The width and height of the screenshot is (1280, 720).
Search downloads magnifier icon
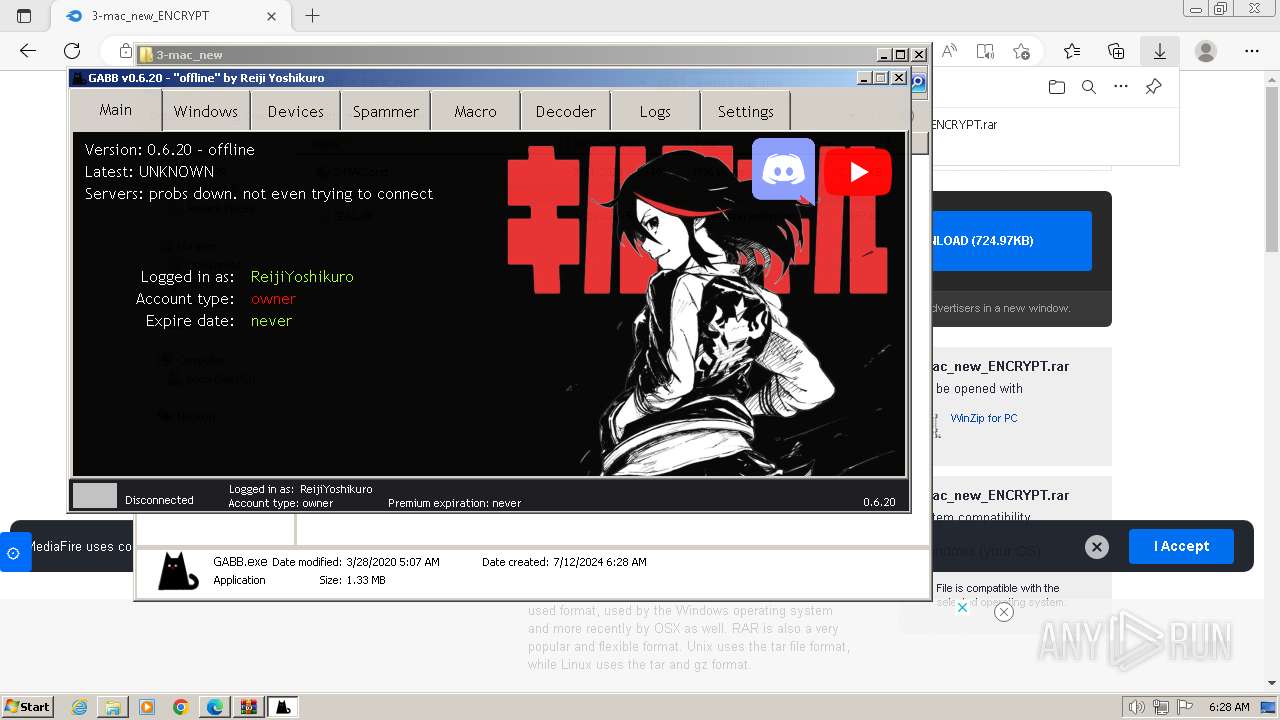[1089, 87]
